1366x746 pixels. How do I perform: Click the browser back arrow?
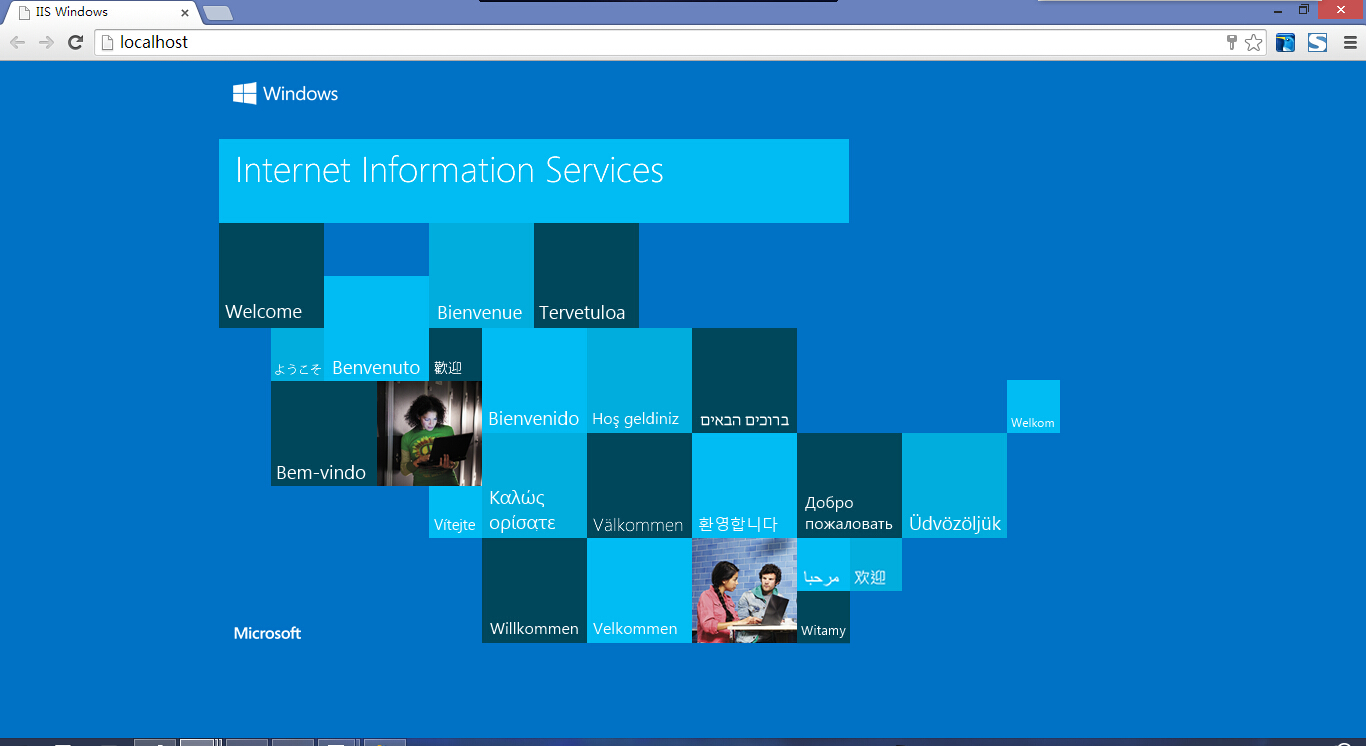(17, 42)
